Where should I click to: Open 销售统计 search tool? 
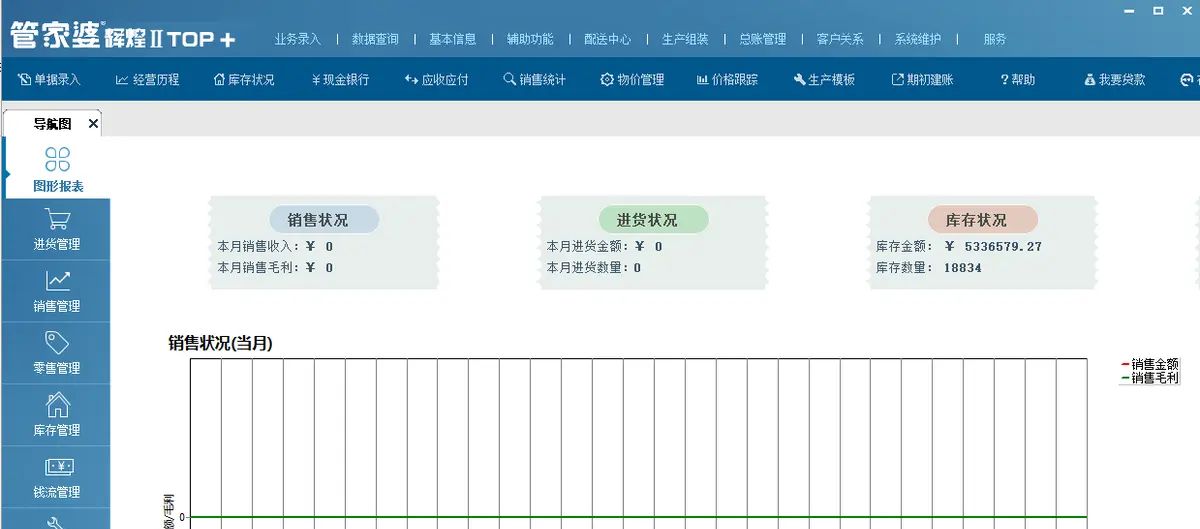coord(534,79)
